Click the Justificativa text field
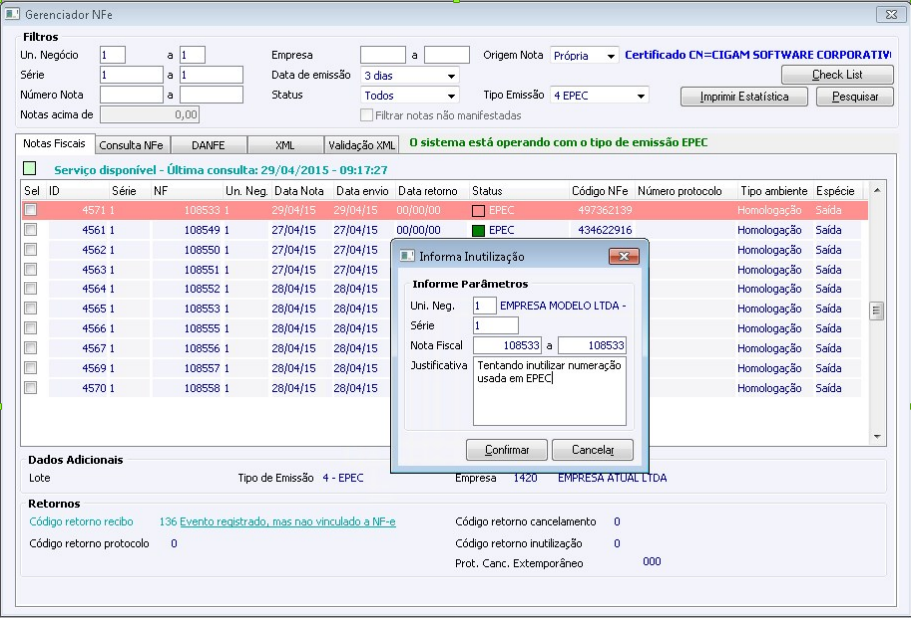This screenshot has width=911, height=618. pyautogui.click(x=550, y=391)
